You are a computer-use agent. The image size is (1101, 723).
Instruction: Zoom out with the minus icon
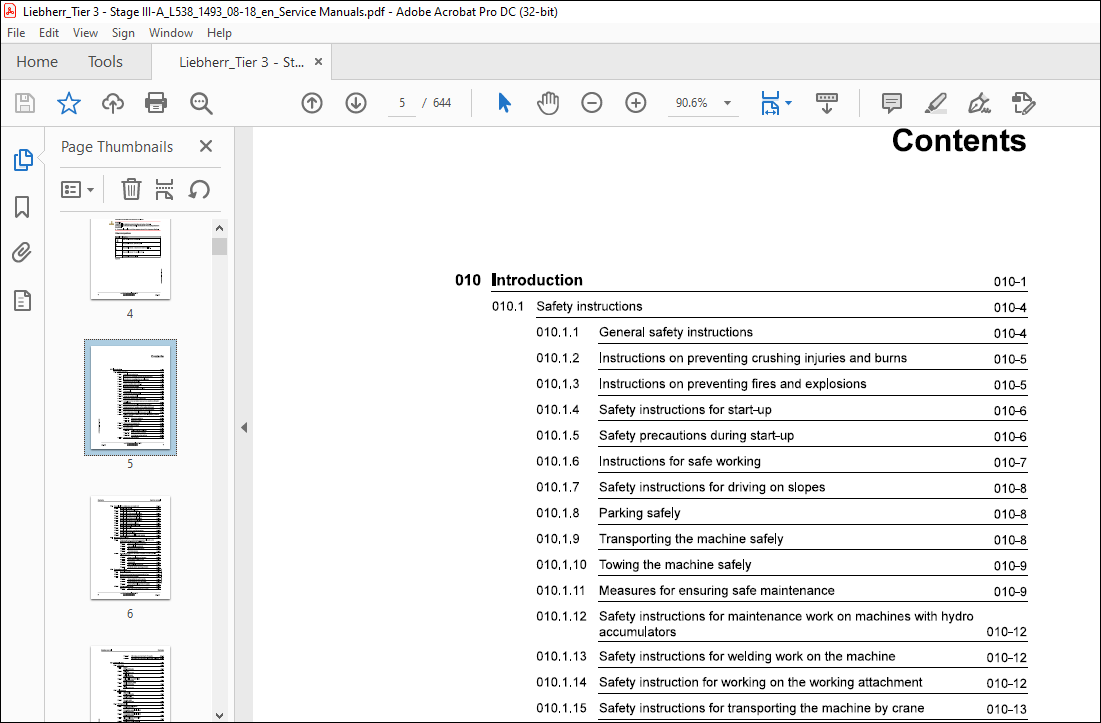click(x=592, y=103)
